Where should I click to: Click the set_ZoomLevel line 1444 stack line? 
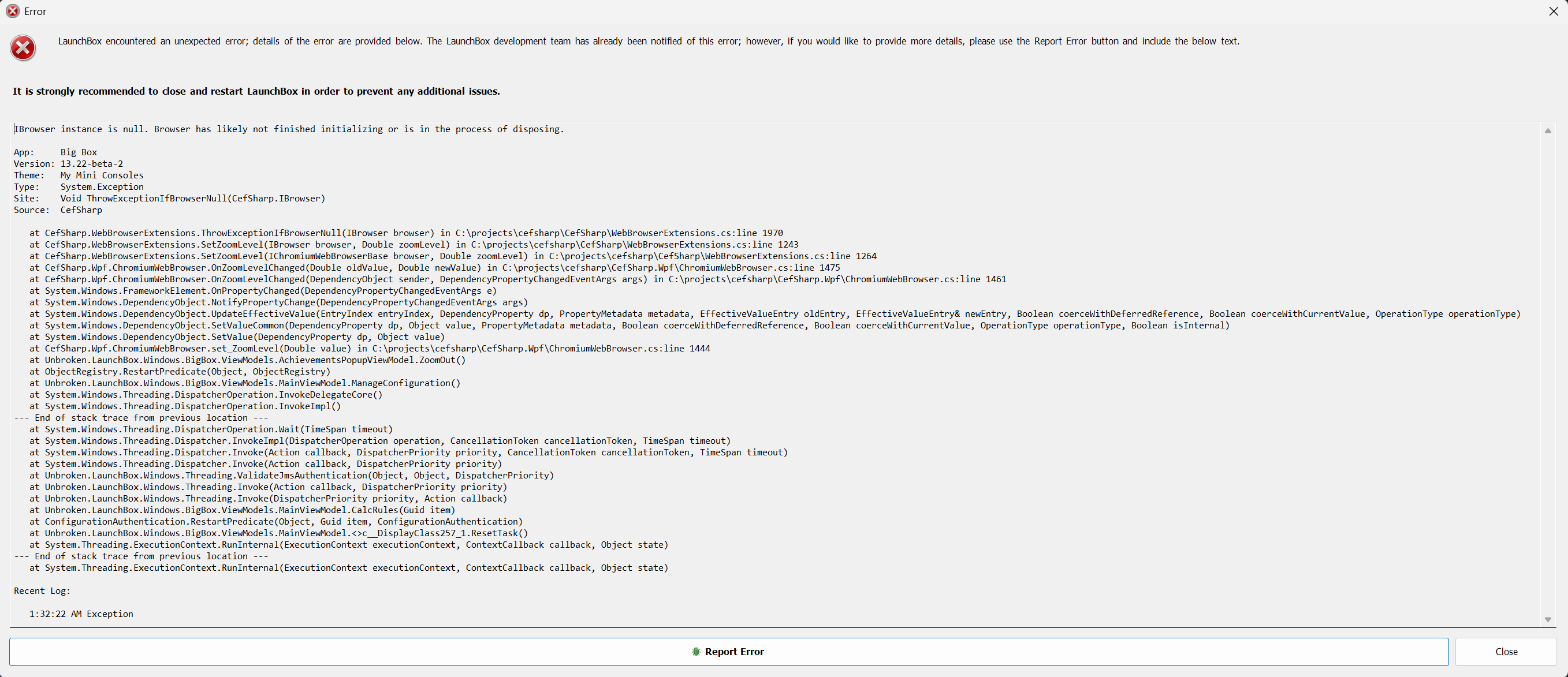point(370,349)
